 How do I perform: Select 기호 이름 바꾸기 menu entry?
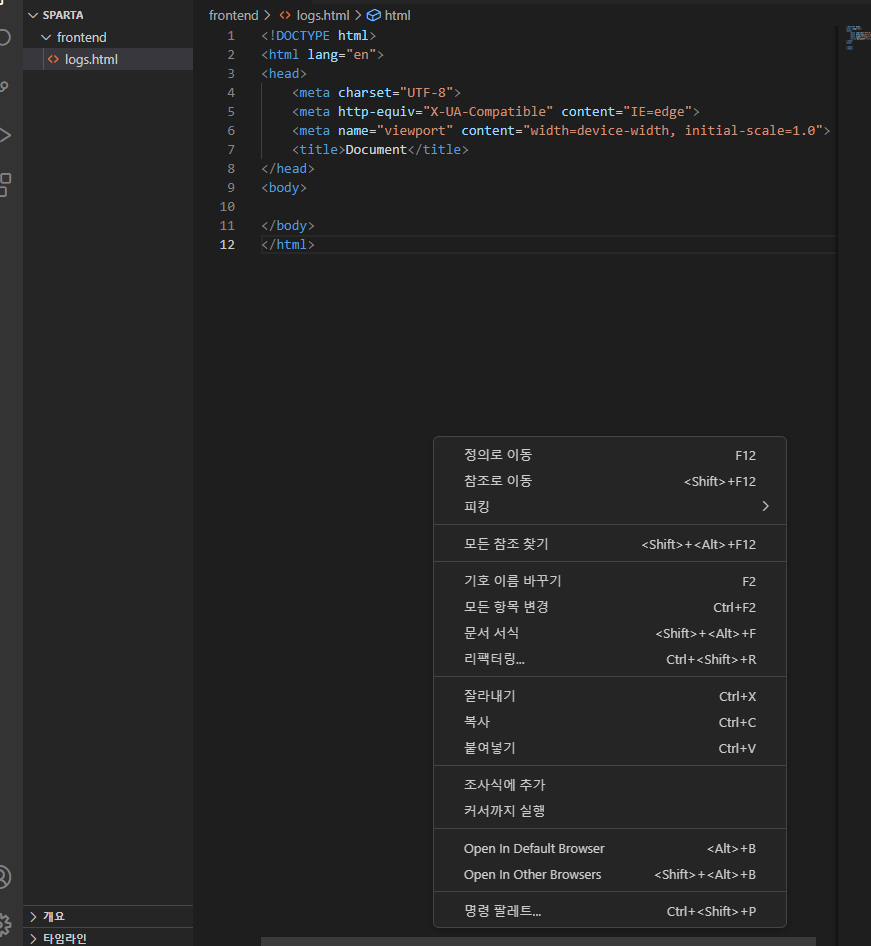tap(610, 581)
